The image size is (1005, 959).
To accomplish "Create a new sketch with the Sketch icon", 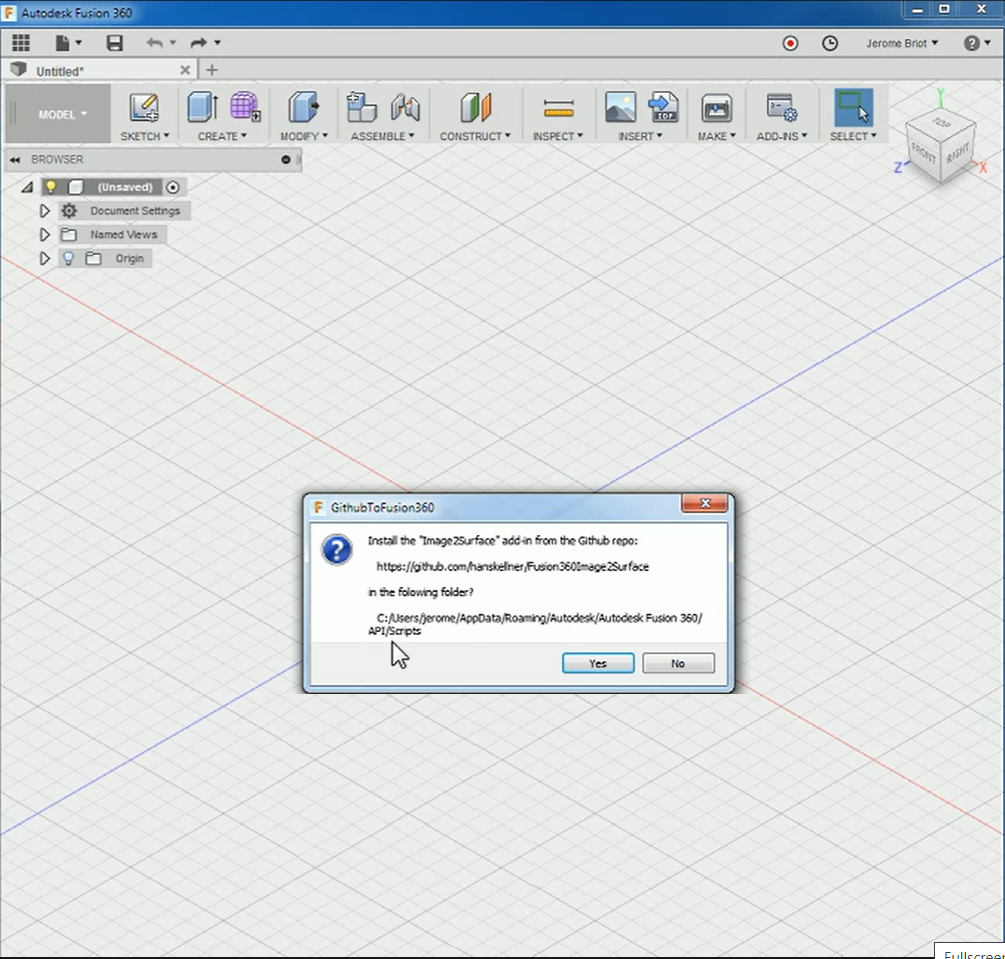I will (x=144, y=107).
